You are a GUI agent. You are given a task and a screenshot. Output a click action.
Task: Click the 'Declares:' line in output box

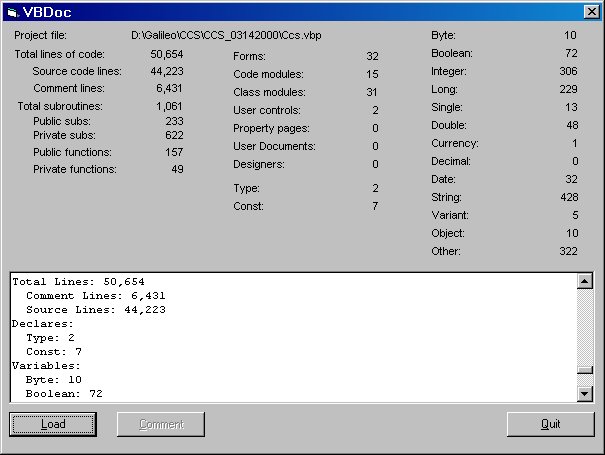pyautogui.click(x=42, y=324)
